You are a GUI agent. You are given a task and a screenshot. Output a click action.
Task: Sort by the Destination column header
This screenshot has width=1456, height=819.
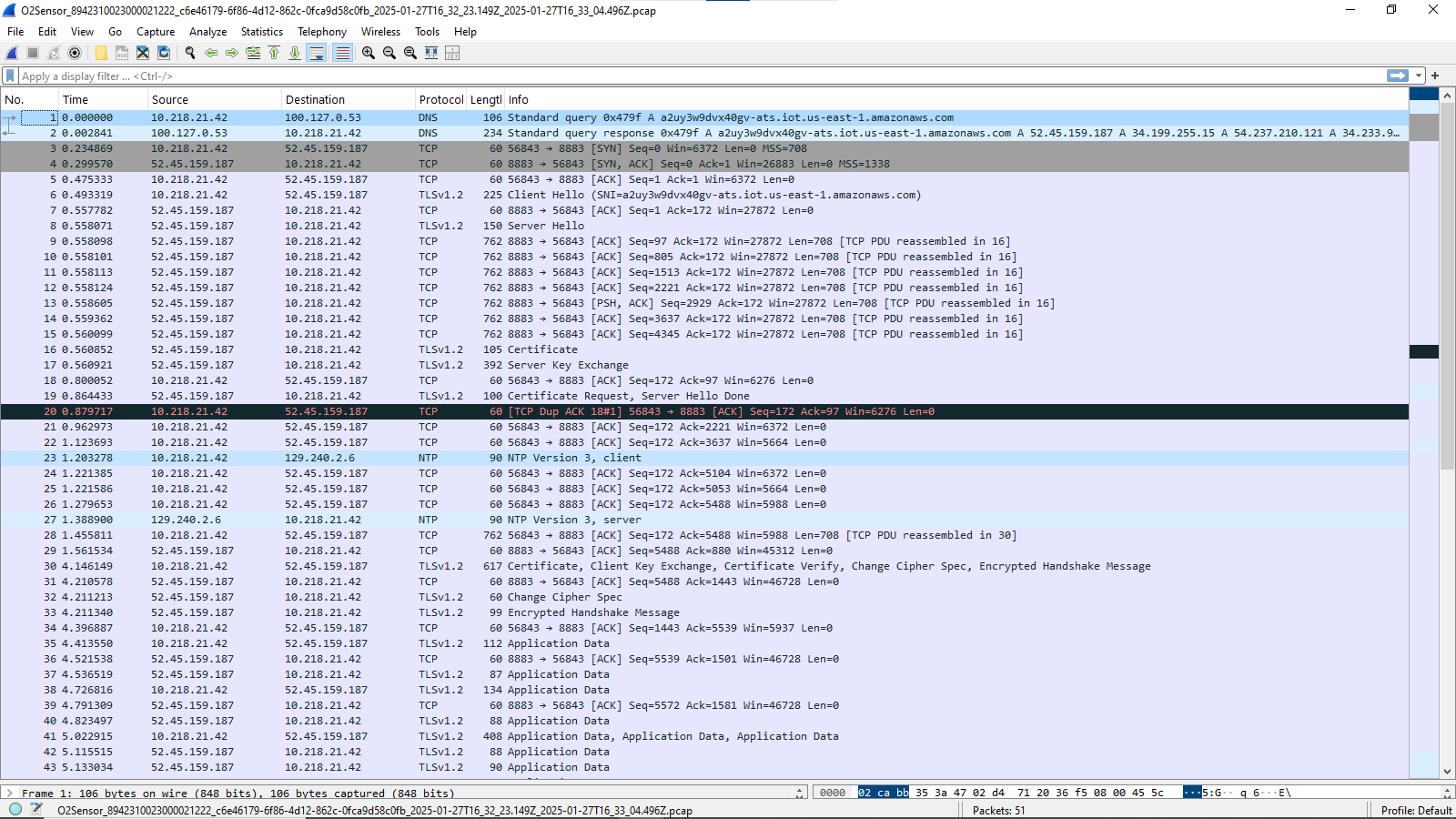pyautogui.click(x=349, y=100)
